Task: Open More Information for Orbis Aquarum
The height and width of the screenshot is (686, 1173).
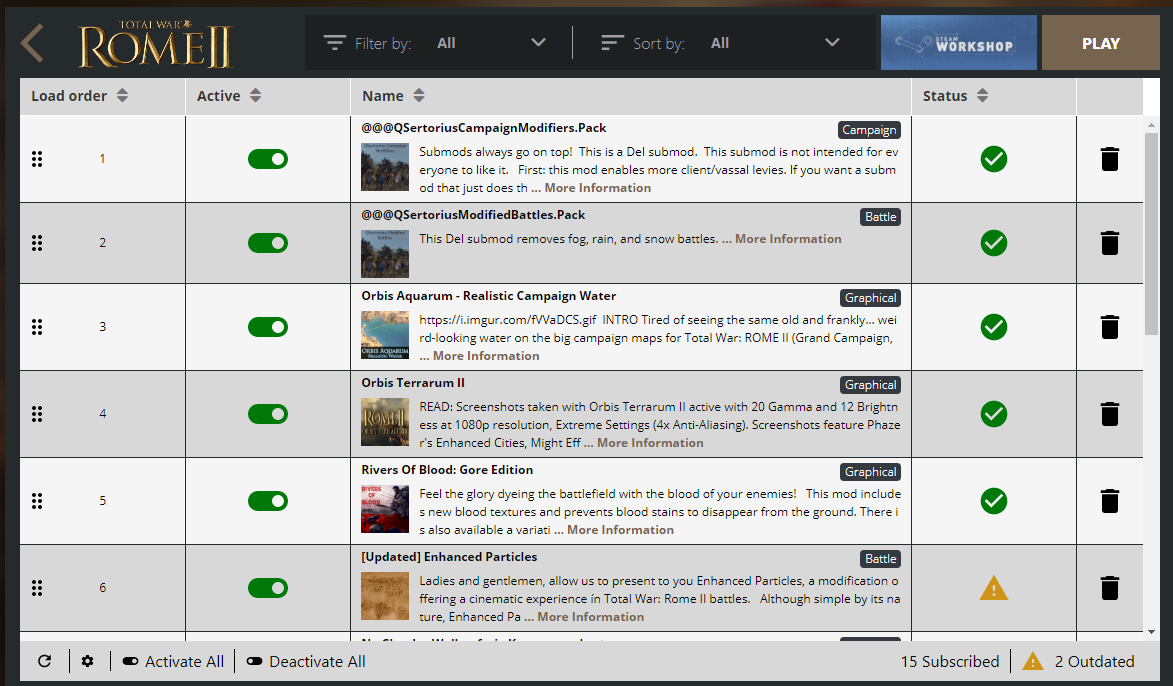Action: [x=486, y=356]
